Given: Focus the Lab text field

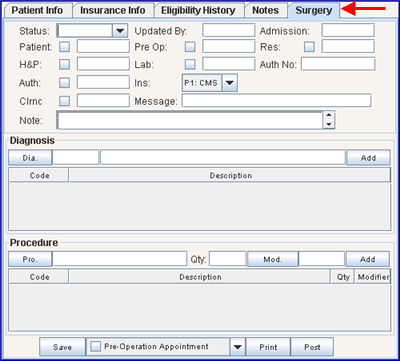Looking at the screenshot, I should [229, 64].
